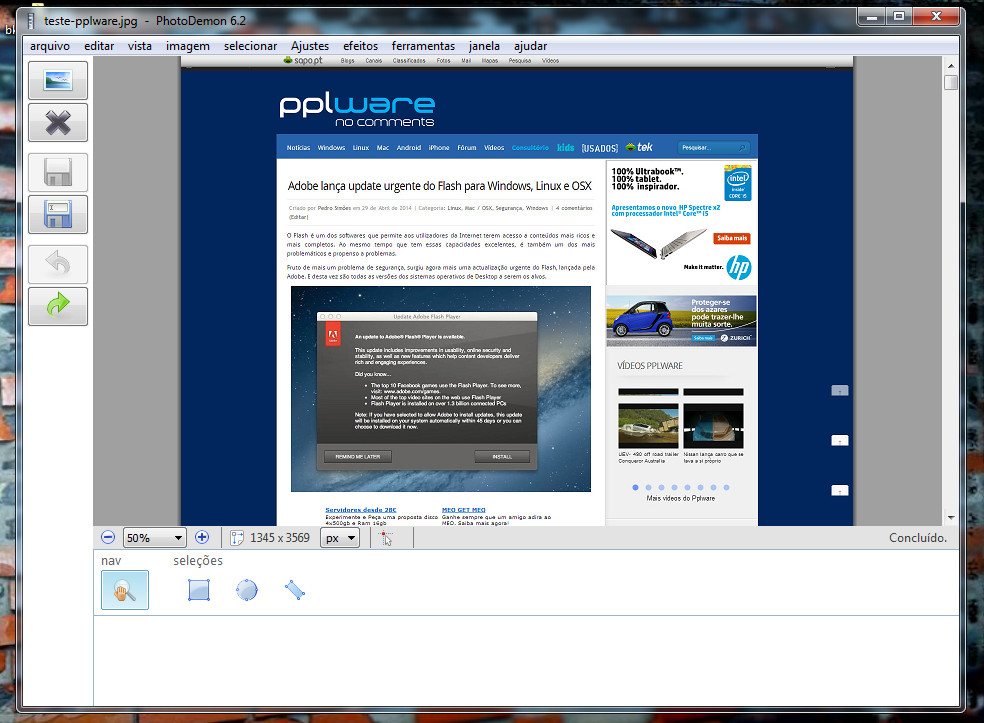The height and width of the screenshot is (723, 984).
Task: Click the Adobe Flash article headline in canvas
Action: [439, 186]
